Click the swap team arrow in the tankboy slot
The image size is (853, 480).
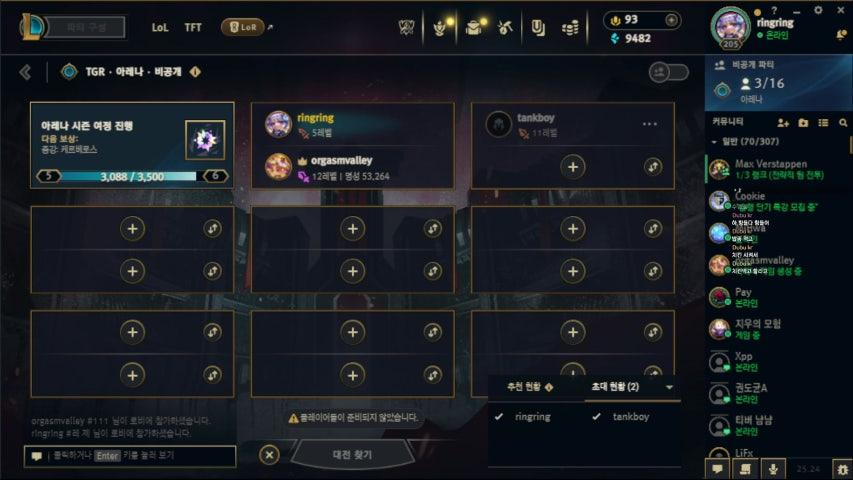pos(653,167)
